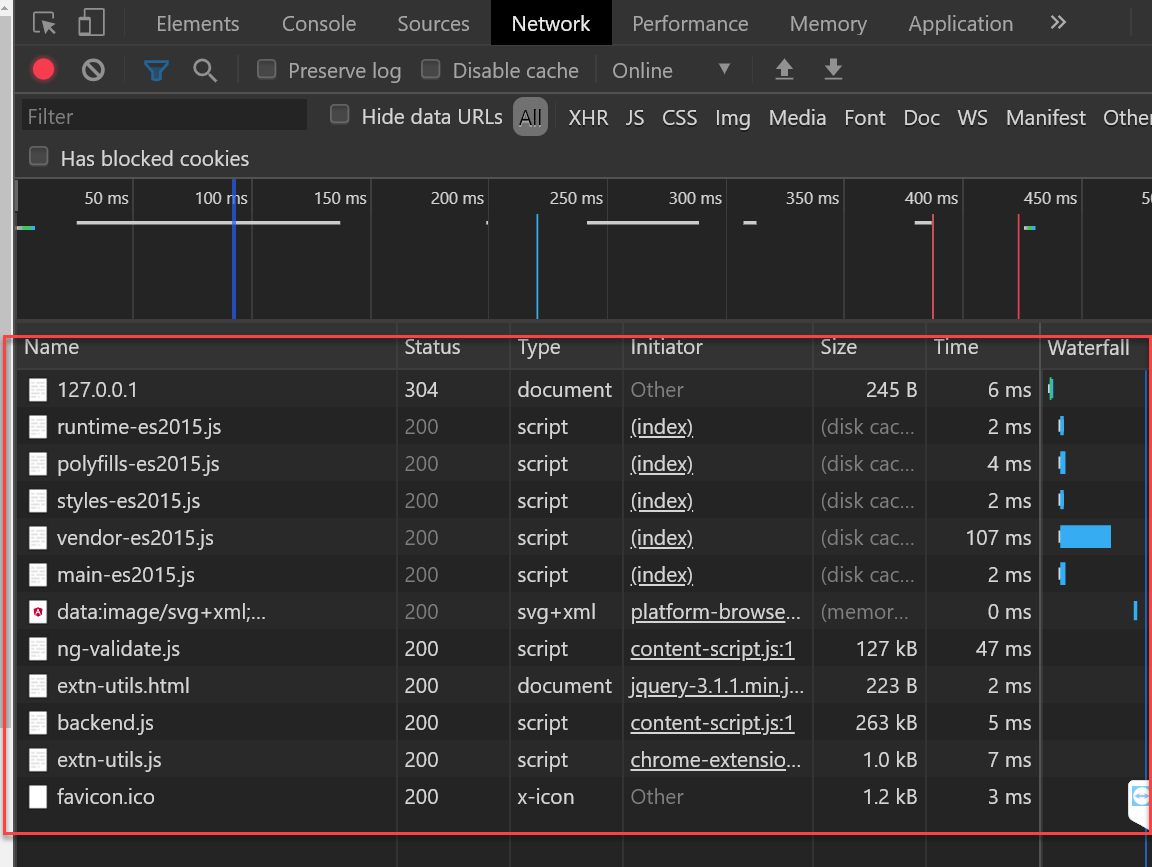Open (index) initiator of runtime-es2015.js

point(661,427)
